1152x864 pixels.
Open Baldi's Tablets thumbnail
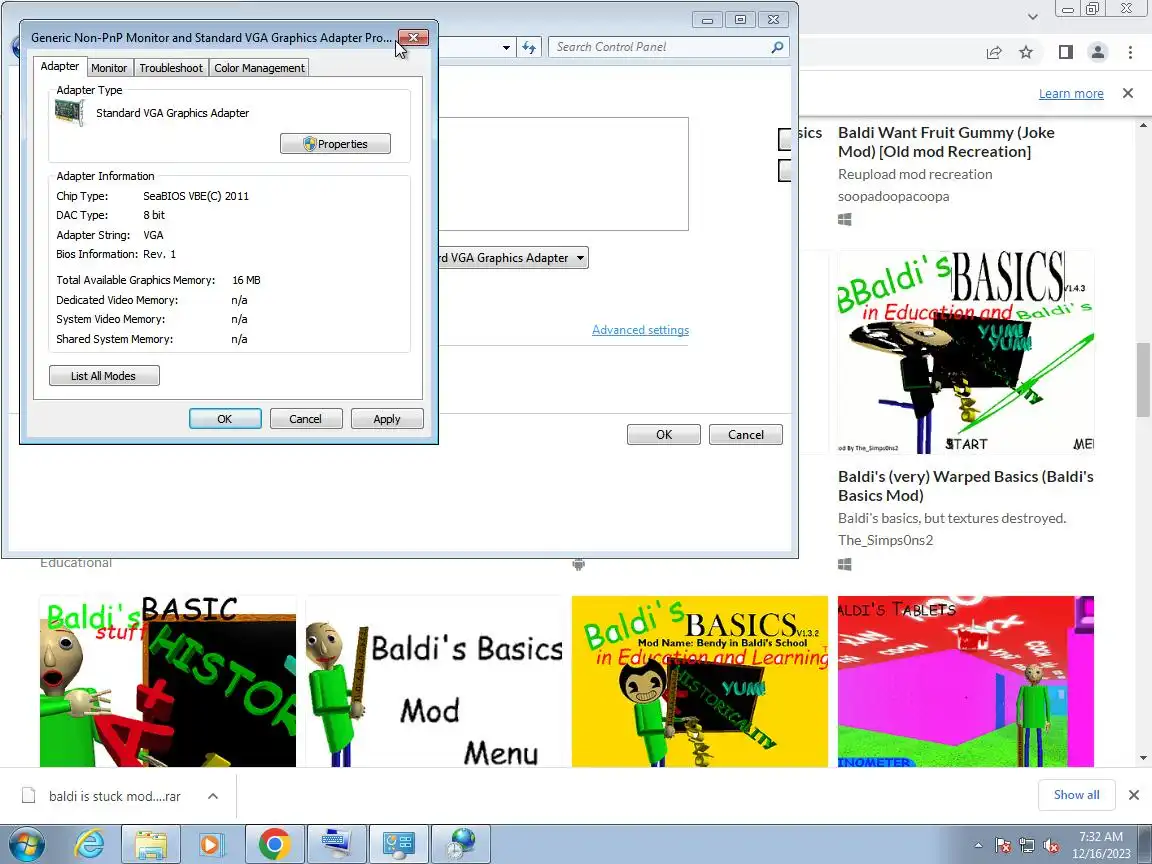point(965,681)
